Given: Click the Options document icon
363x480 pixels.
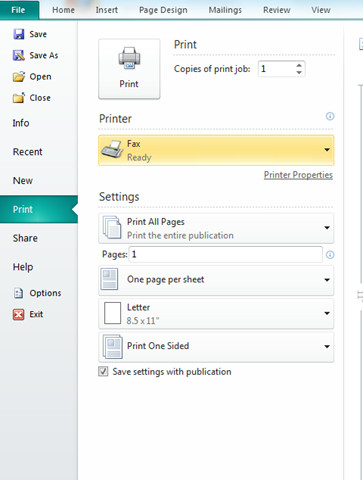Looking at the screenshot, I should (18, 293).
